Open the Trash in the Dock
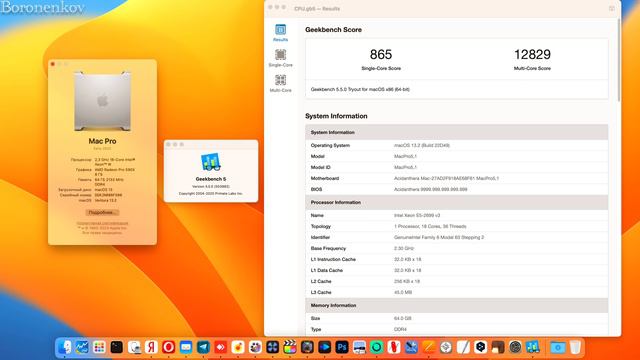 tap(575, 347)
